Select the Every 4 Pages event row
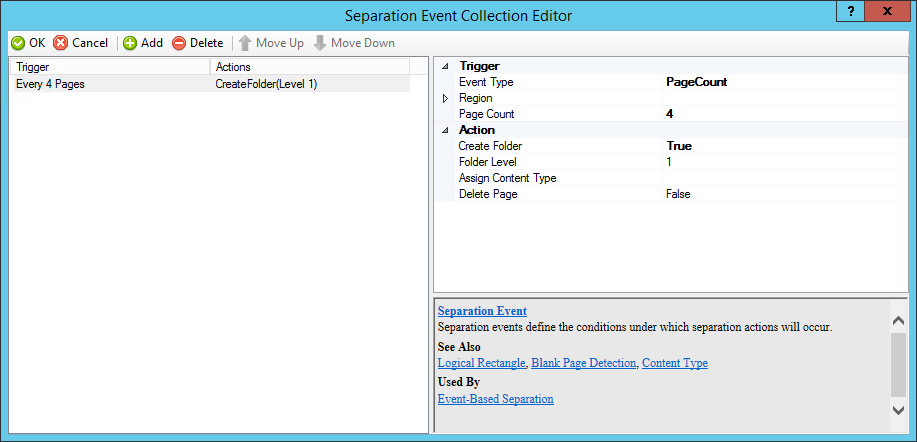Screen dimensions: 917x442 (x=50, y=84)
